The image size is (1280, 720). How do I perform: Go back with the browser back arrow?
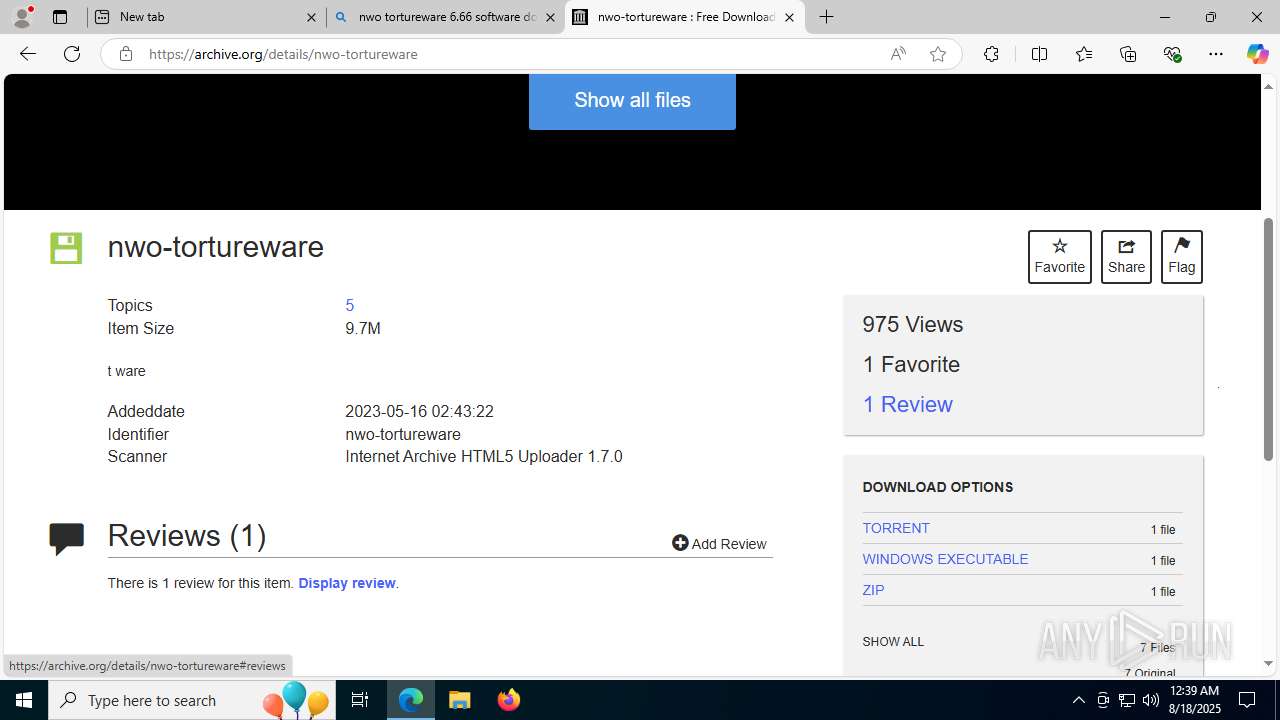point(28,54)
